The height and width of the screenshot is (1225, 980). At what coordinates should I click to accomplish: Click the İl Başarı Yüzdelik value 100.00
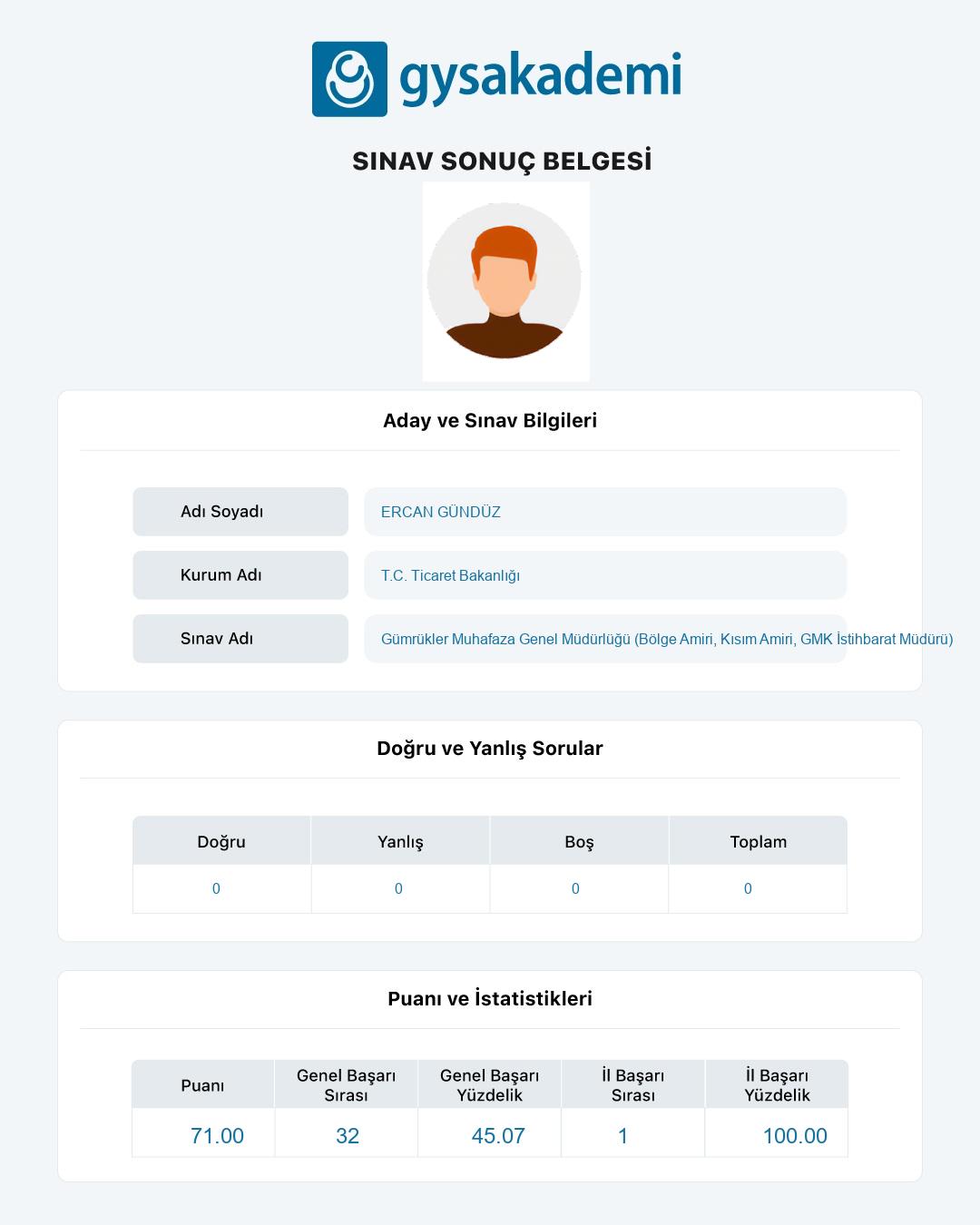(x=795, y=1135)
